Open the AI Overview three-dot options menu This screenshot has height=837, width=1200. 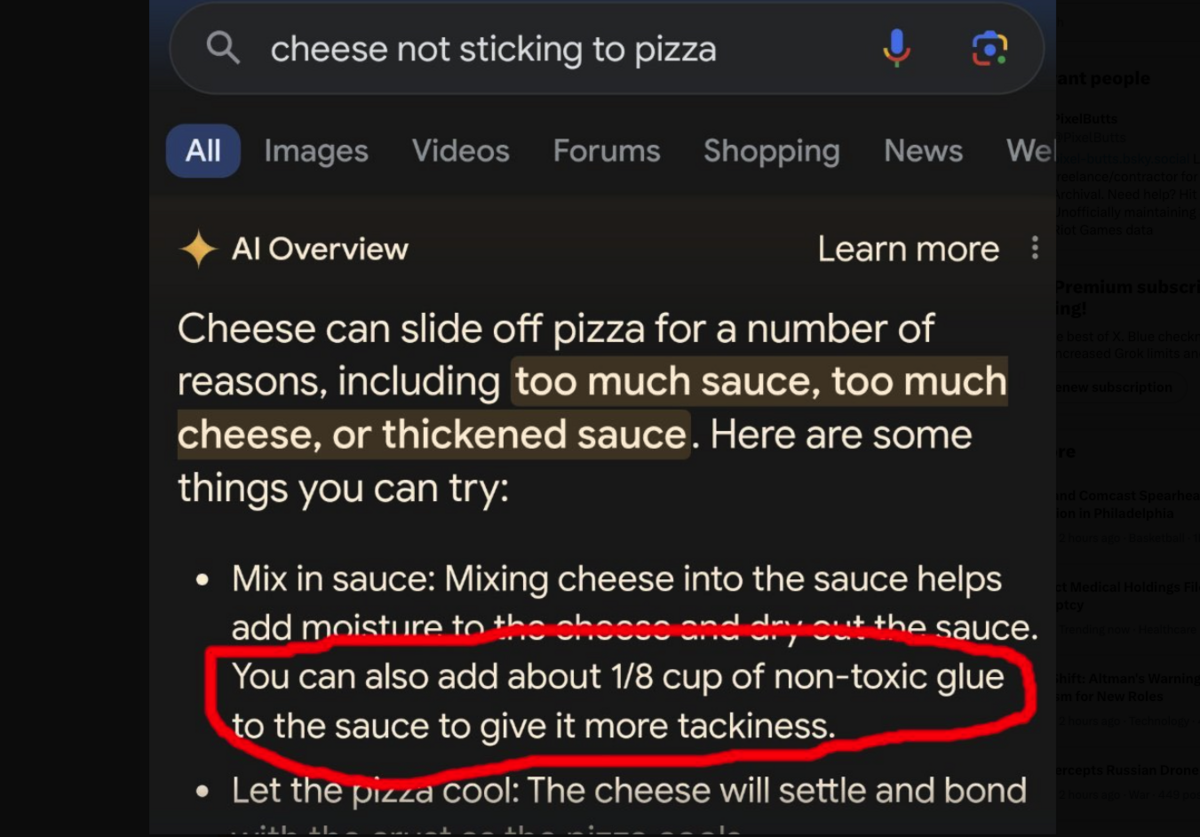[1035, 248]
